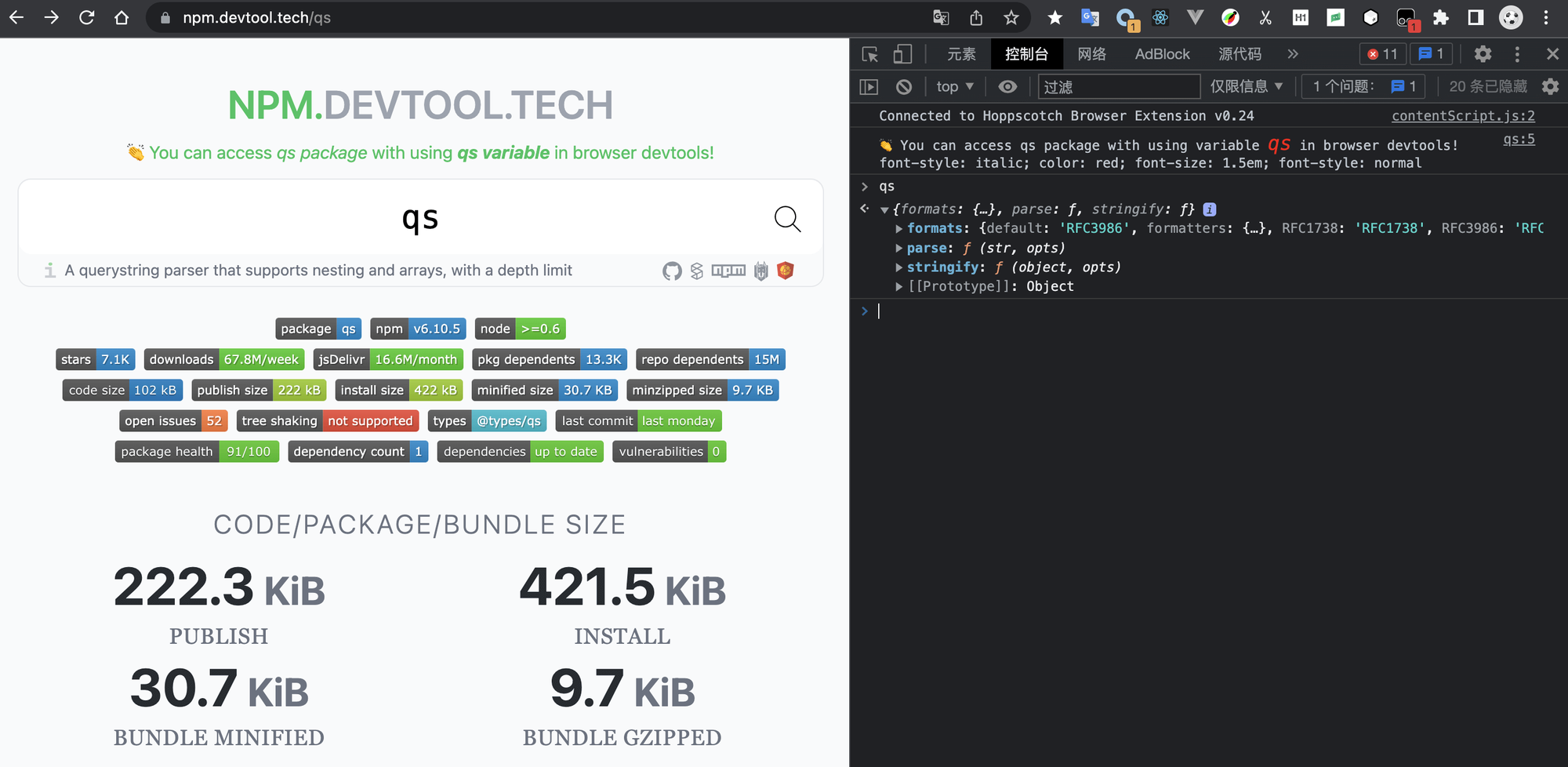This screenshot has height=767, width=1568.
Task: Click the @types/qs types badge
Action: click(x=486, y=421)
